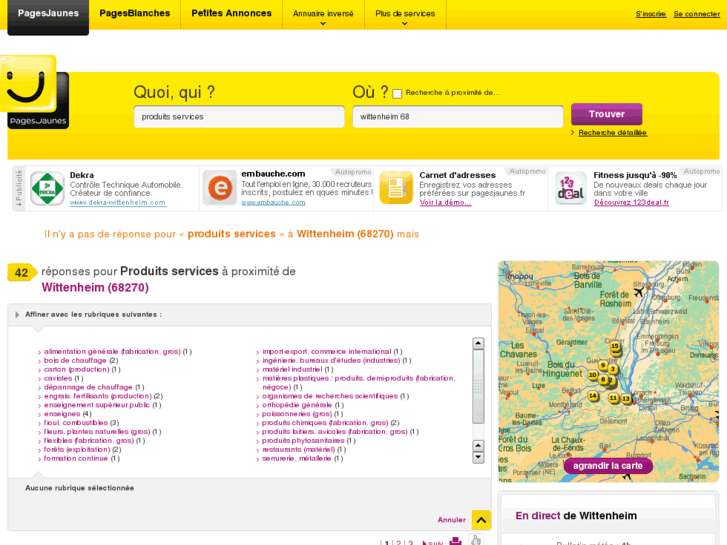727x545 pixels.
Task: Open the Petites Annonces tab
Action: pos(231,13)
